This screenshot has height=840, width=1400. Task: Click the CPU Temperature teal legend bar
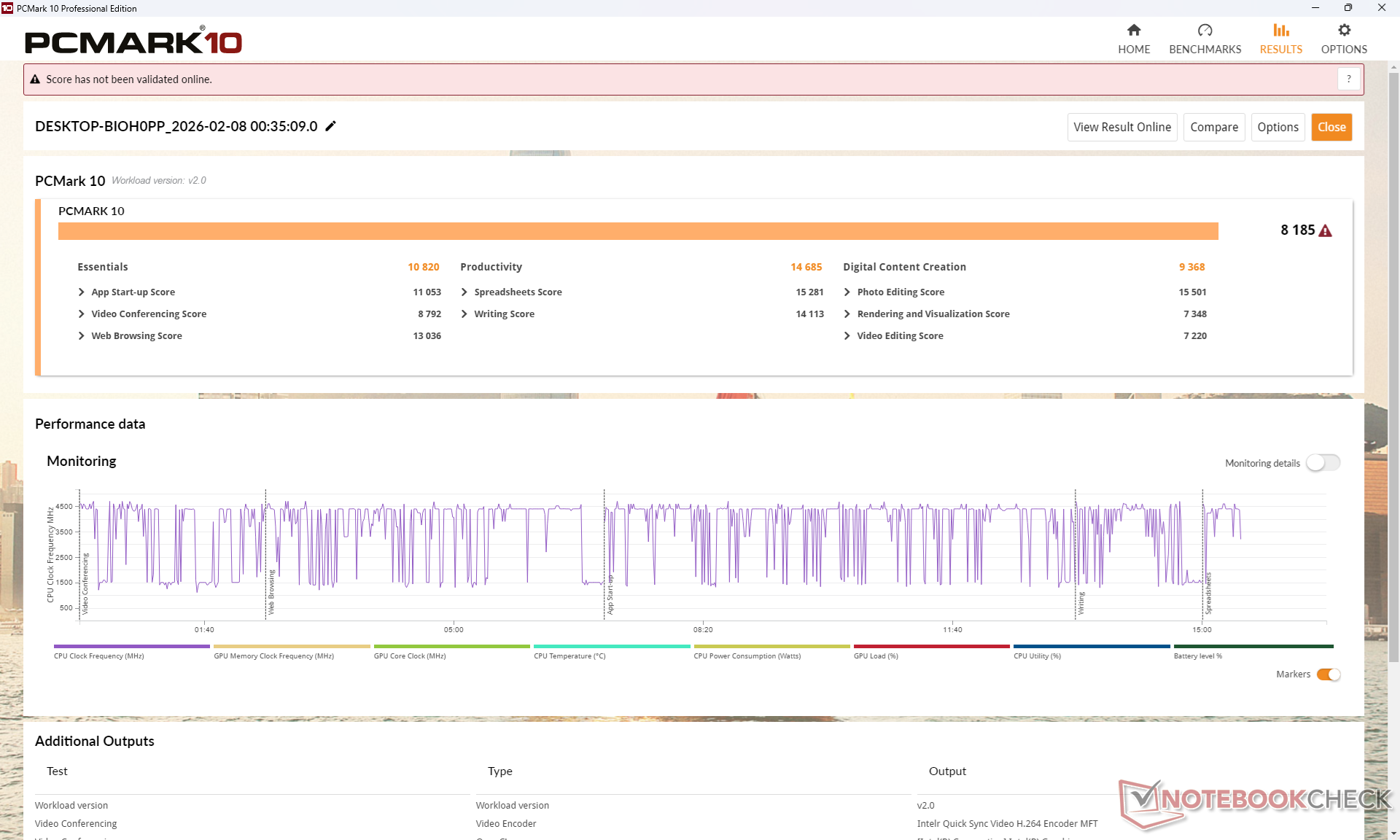pos(611,646)
